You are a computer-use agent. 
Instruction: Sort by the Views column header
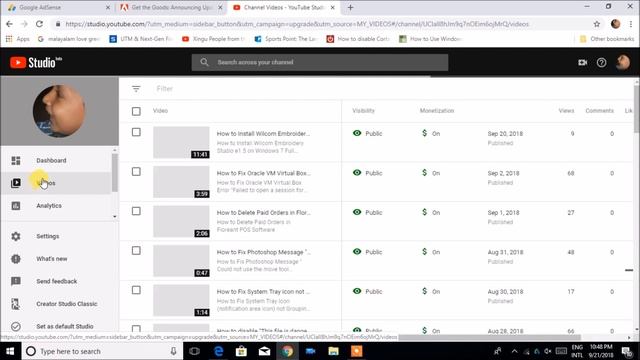[566, 111]
